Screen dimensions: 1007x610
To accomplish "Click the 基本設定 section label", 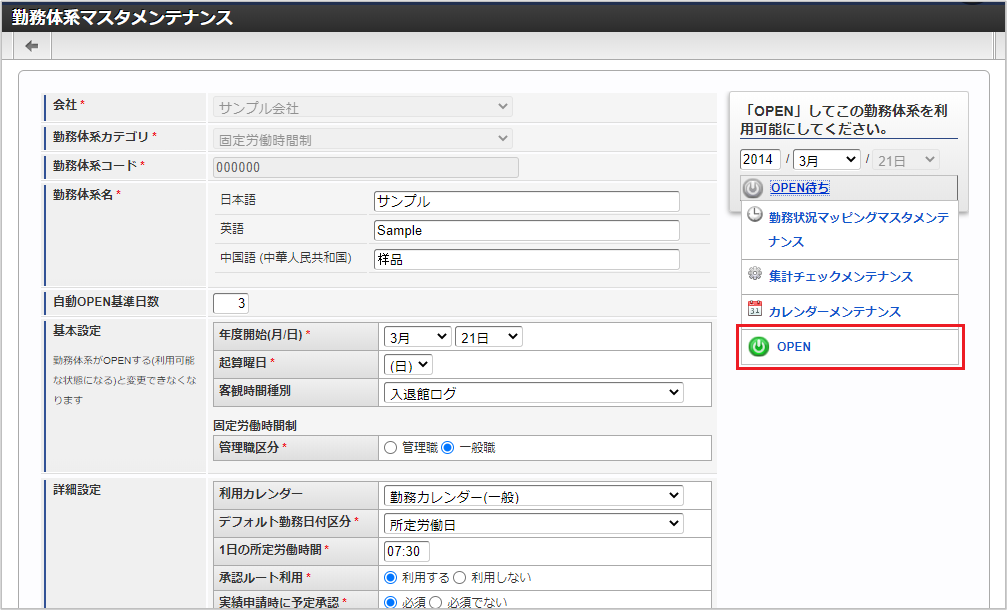I will (77, 331).
